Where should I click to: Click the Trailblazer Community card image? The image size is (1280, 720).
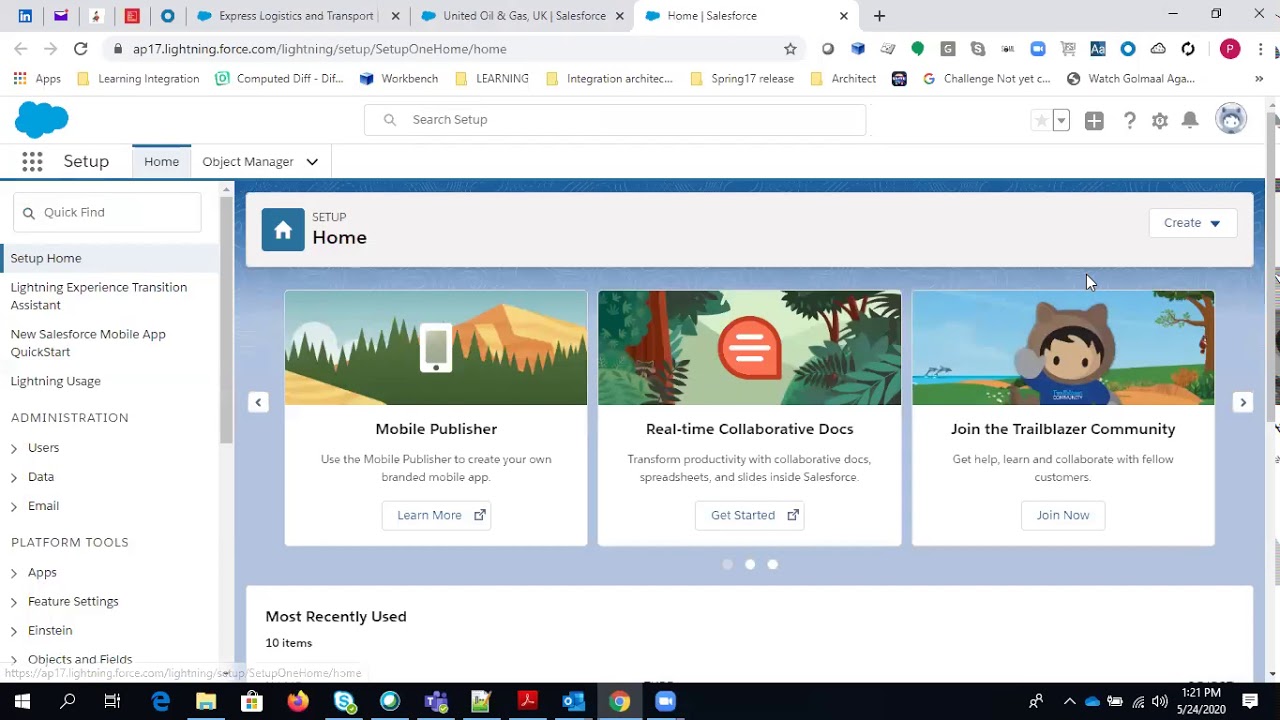click(1063, 348)
